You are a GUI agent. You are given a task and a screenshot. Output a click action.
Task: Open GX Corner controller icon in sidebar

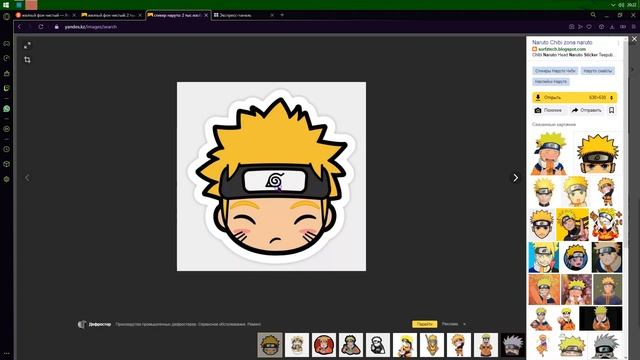(x=7, y=43)
